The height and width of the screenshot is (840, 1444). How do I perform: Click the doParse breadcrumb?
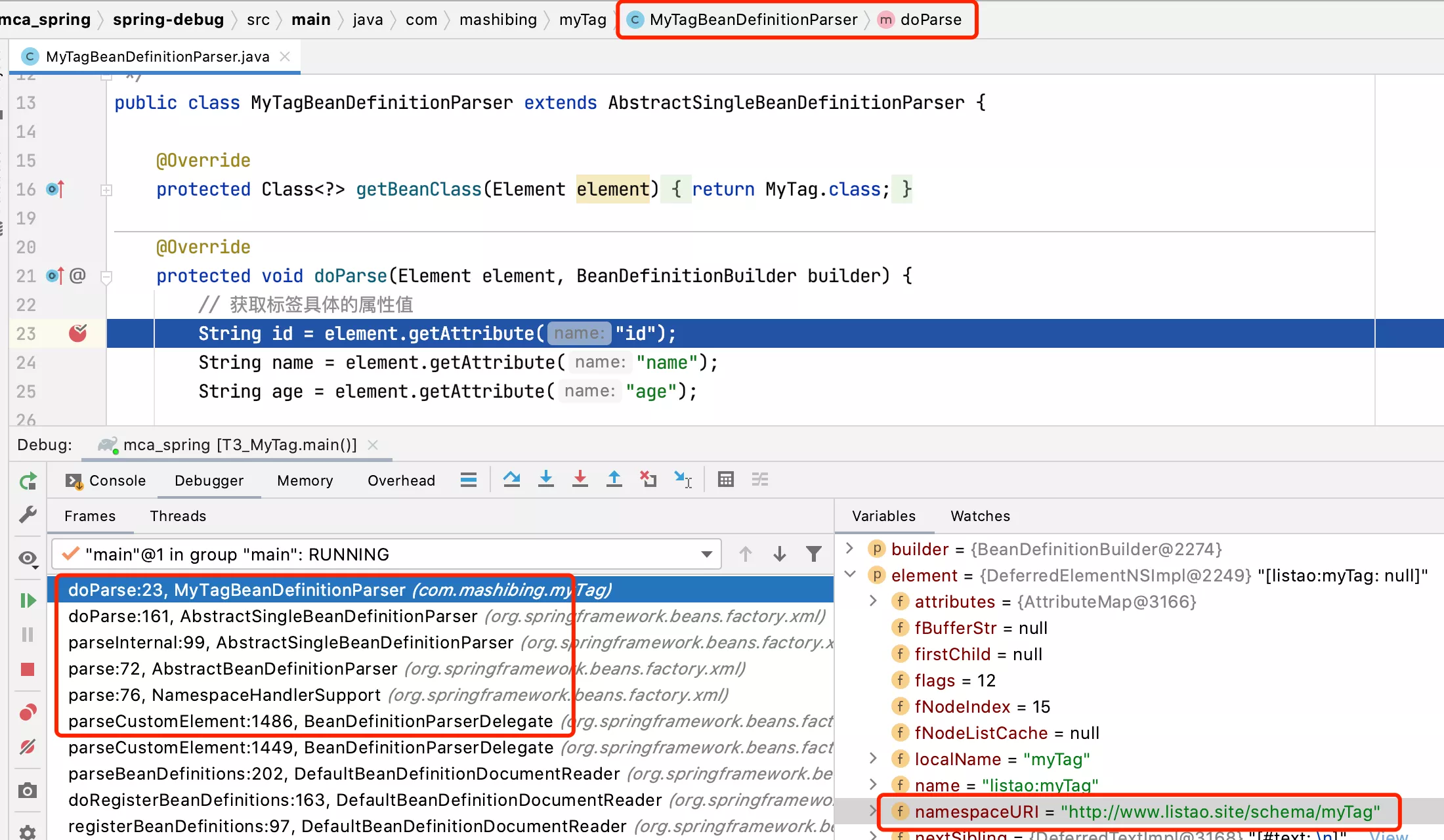(x=920, y=20)
